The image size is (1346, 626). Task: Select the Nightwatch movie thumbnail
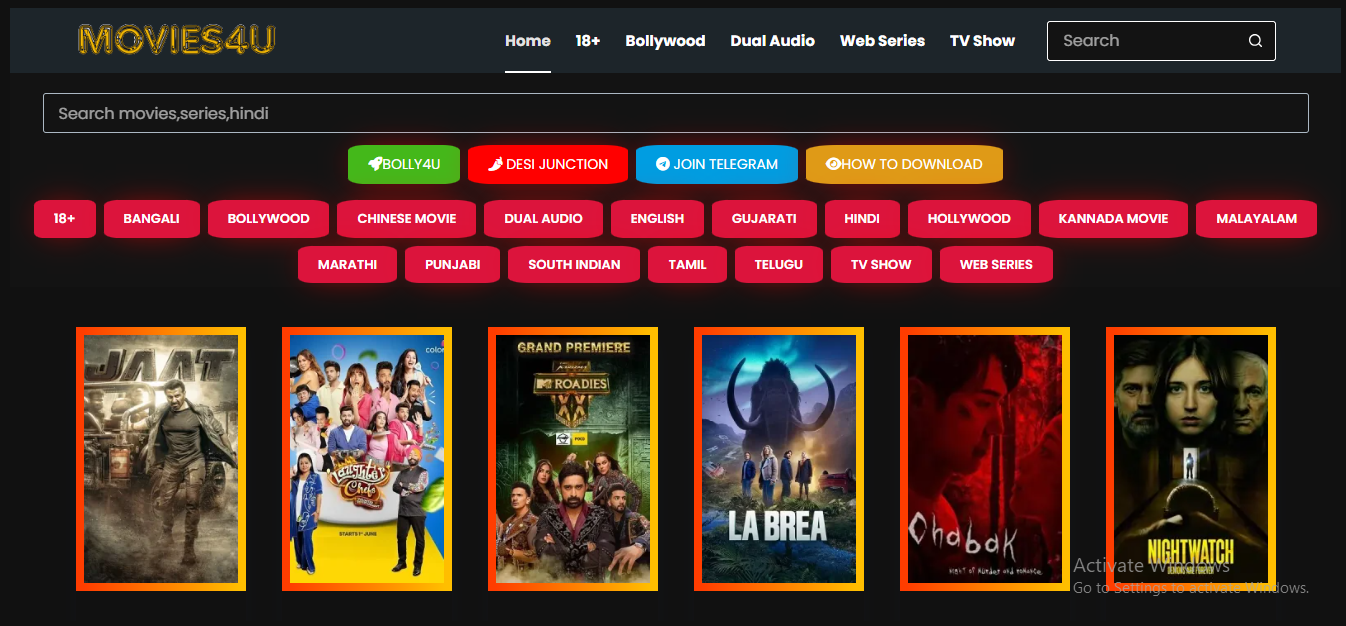pyautogui.click(x=1190, y=459)
